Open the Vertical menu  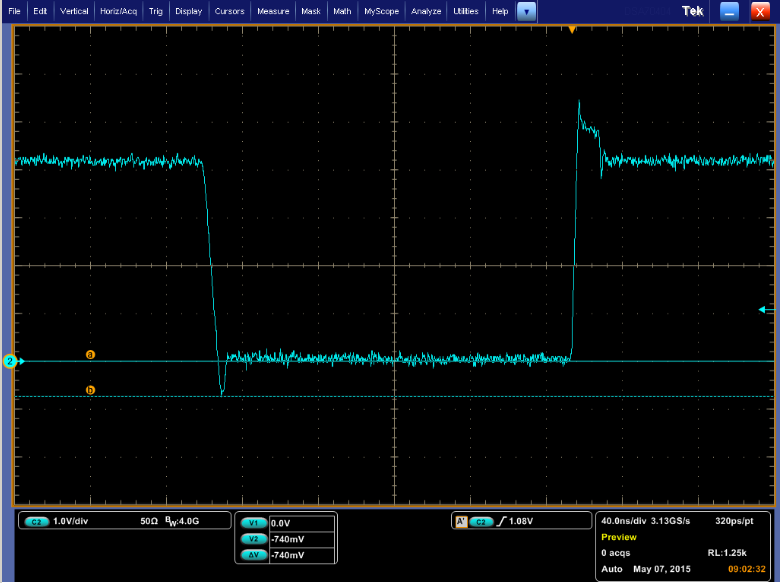coord(74,11)
